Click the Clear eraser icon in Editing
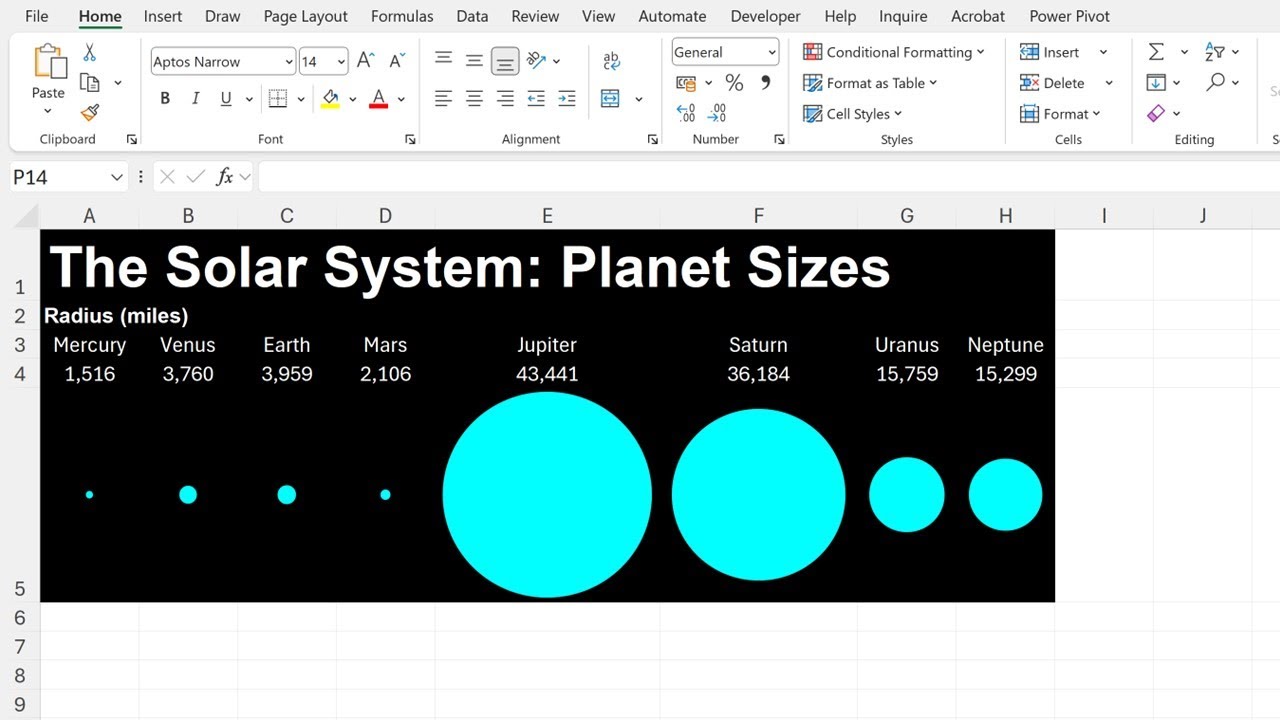The width and height of the screenshot is (1280, 720). (x=1156, y=113)
